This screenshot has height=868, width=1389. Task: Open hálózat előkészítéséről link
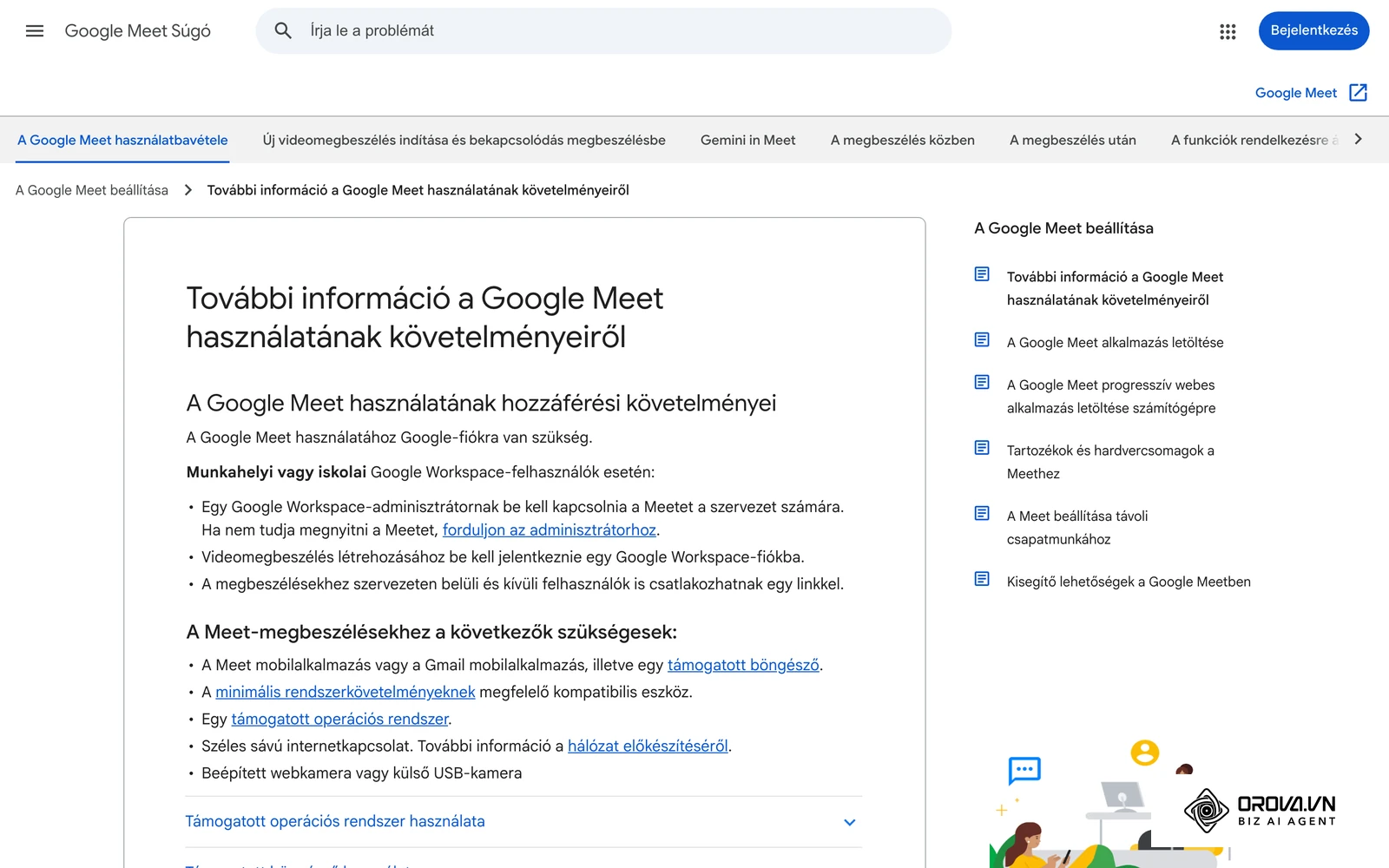pos(648,746)
